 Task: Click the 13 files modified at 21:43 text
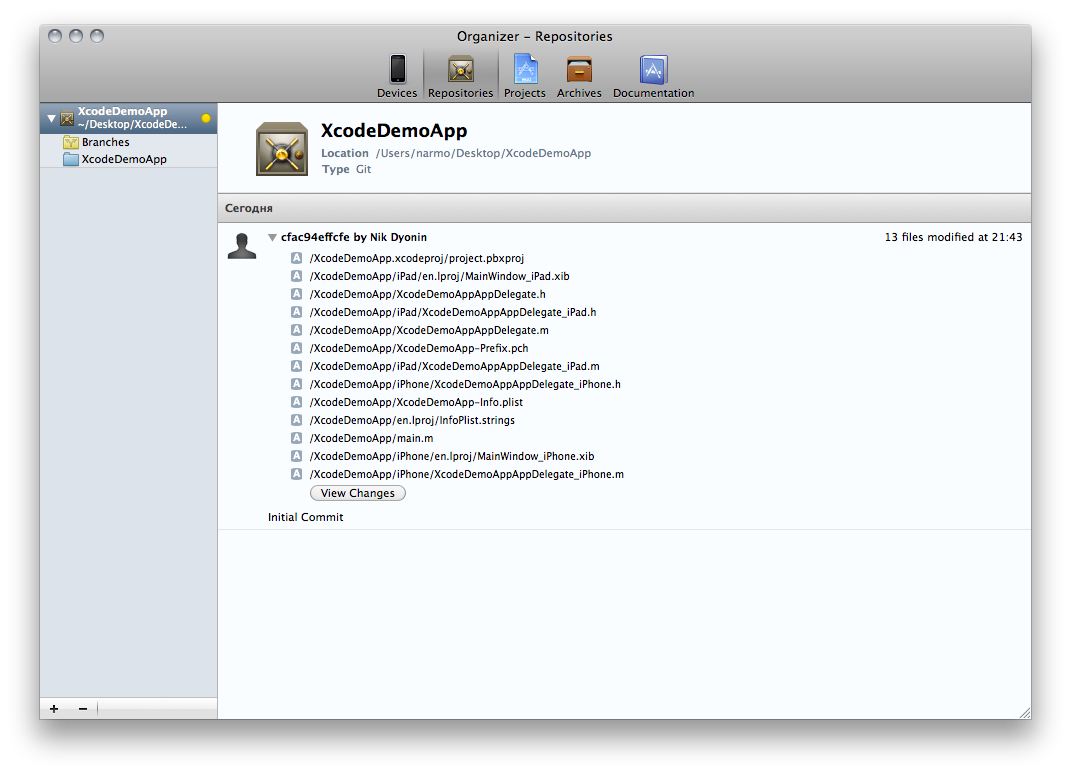pos(954,237)
